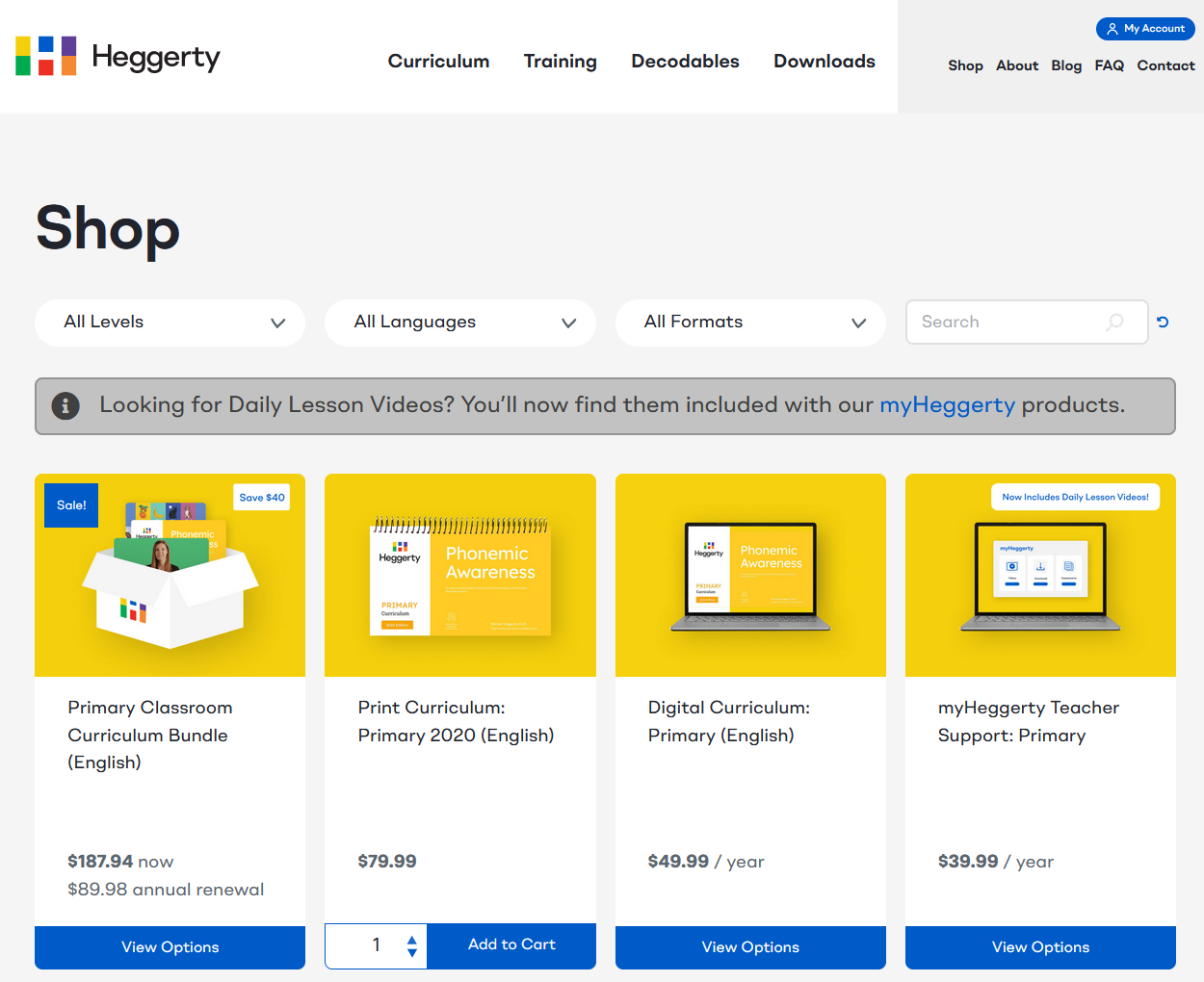View Options for Primary Classroom Curriculum Bundle

[170, 947]
